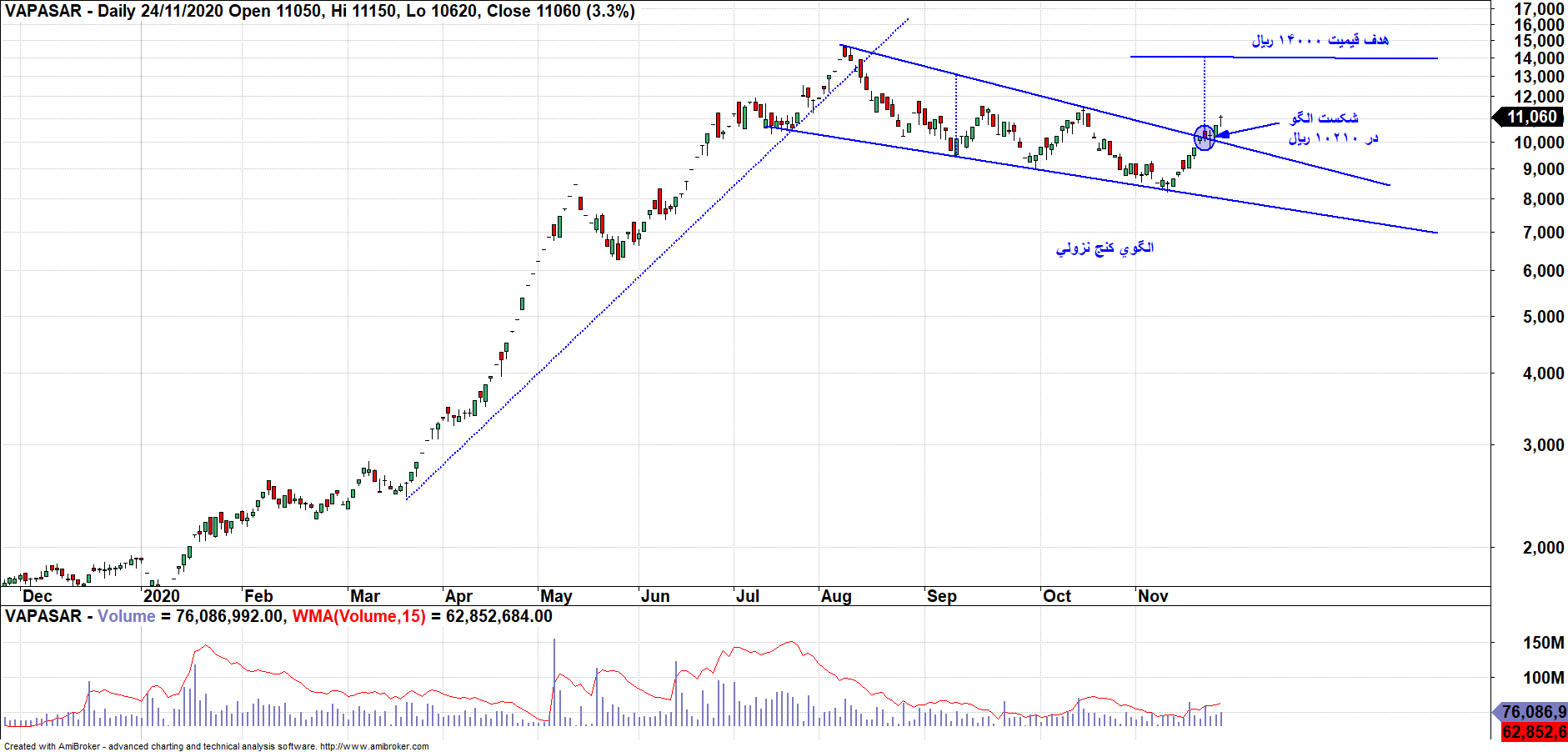
Task: Click the red WMA(Volume,15) legend label
Action: click(358, 616)
